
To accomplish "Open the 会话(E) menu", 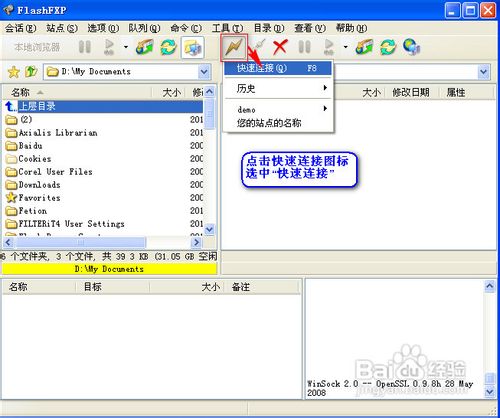I will pos(20,28).
